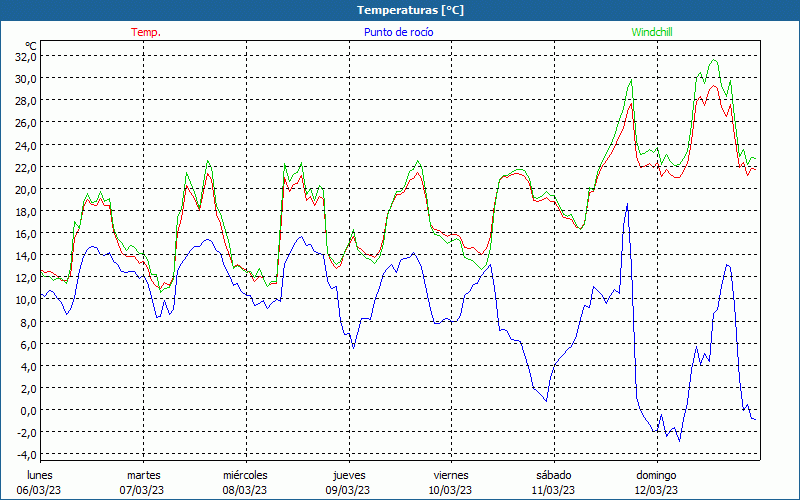Image resolution: width=800 pixels, height=500 pixels.
Task: Click the 07/03/23 date label
Action: (142, 490)
